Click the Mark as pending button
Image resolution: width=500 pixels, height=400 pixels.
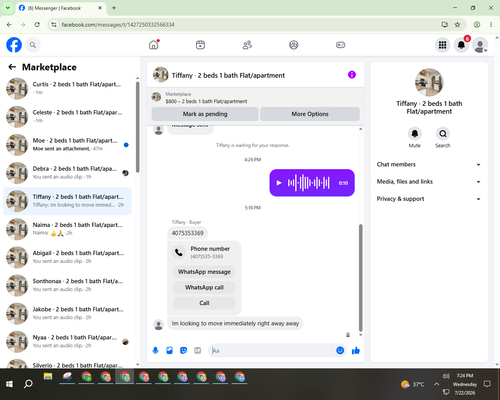click(x=205, y=114)
